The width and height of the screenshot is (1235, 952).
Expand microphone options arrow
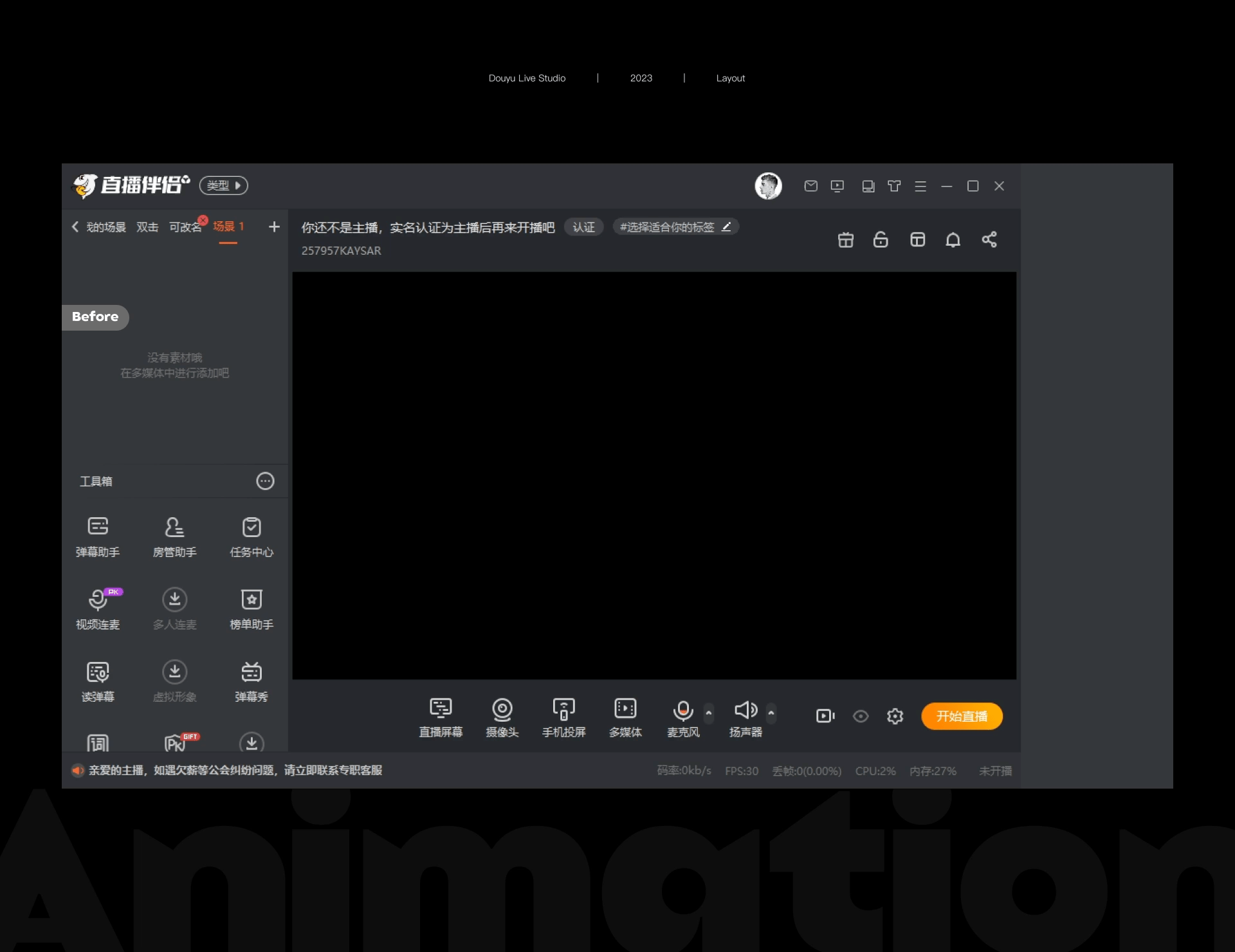click(709, 713)
